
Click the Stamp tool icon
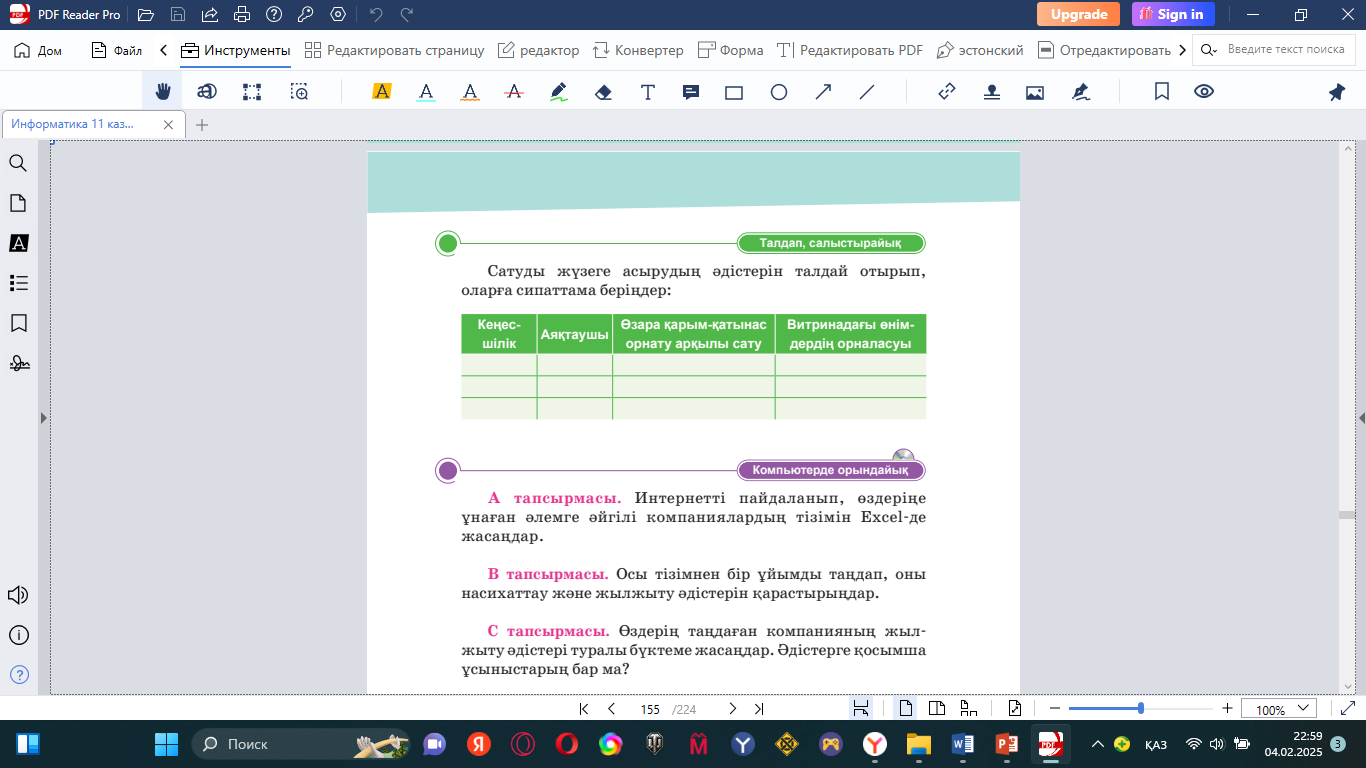[x=991, y=92]
